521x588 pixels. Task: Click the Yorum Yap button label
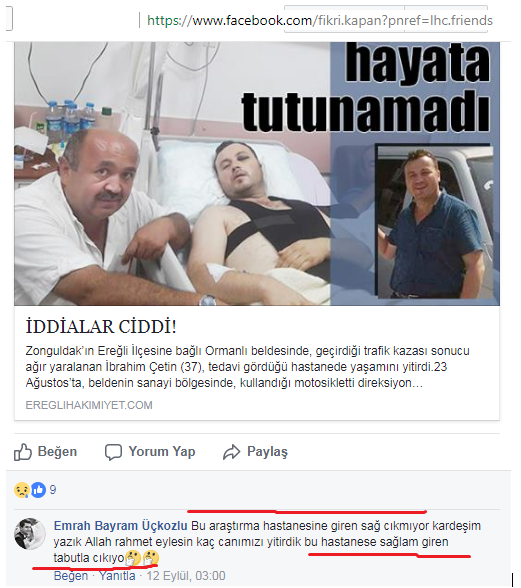coord(162,452)
